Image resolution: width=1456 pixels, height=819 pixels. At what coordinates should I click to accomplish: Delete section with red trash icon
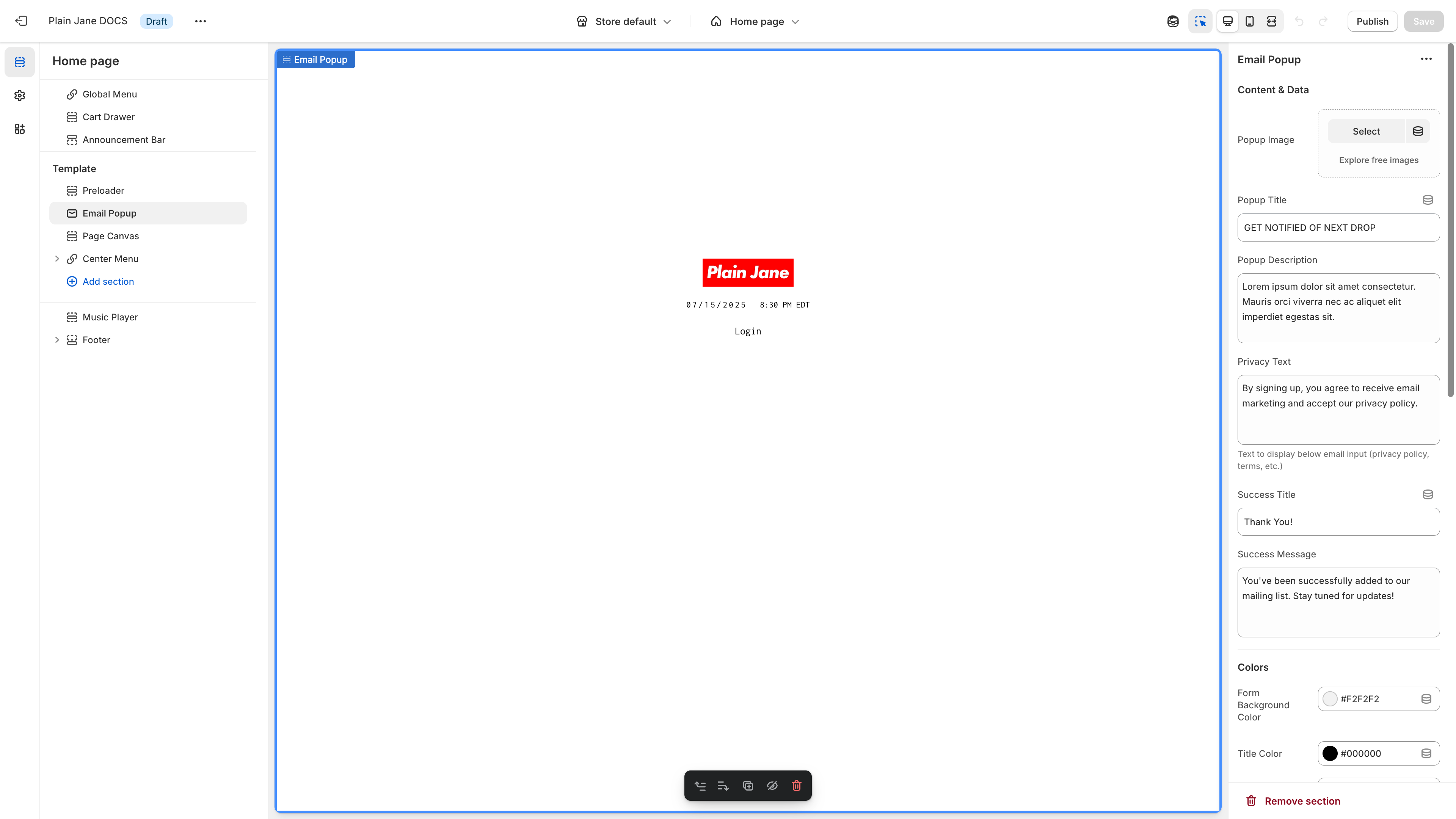click(x=797, y=786)
